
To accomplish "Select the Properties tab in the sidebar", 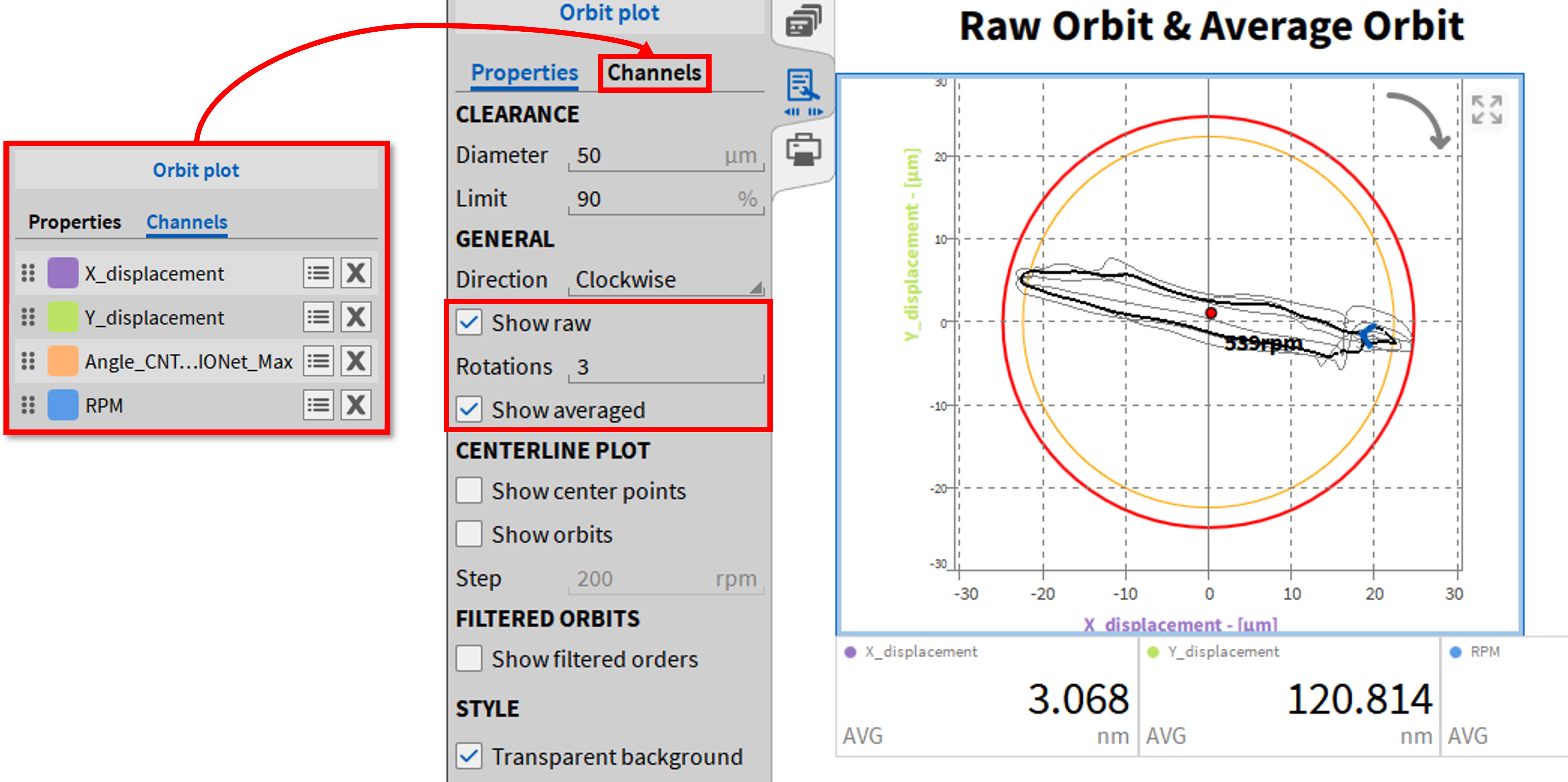I will tap(524, 73).
